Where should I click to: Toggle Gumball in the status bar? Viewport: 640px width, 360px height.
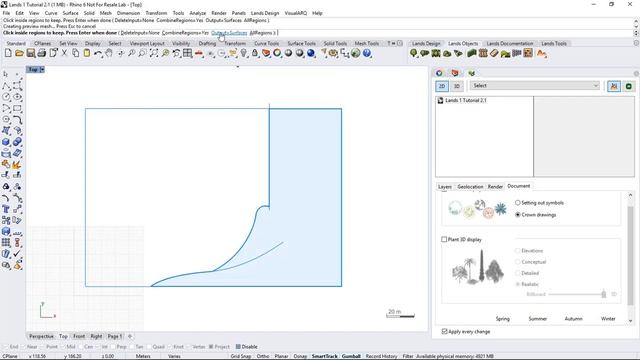(x=351, y=356)
